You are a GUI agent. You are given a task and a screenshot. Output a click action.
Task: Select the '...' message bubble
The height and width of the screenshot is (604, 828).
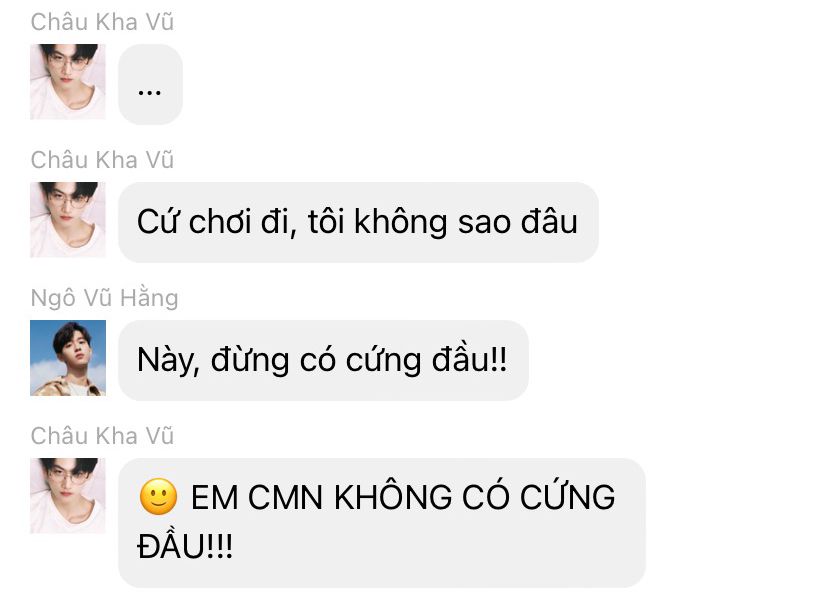tap(150, 84)
